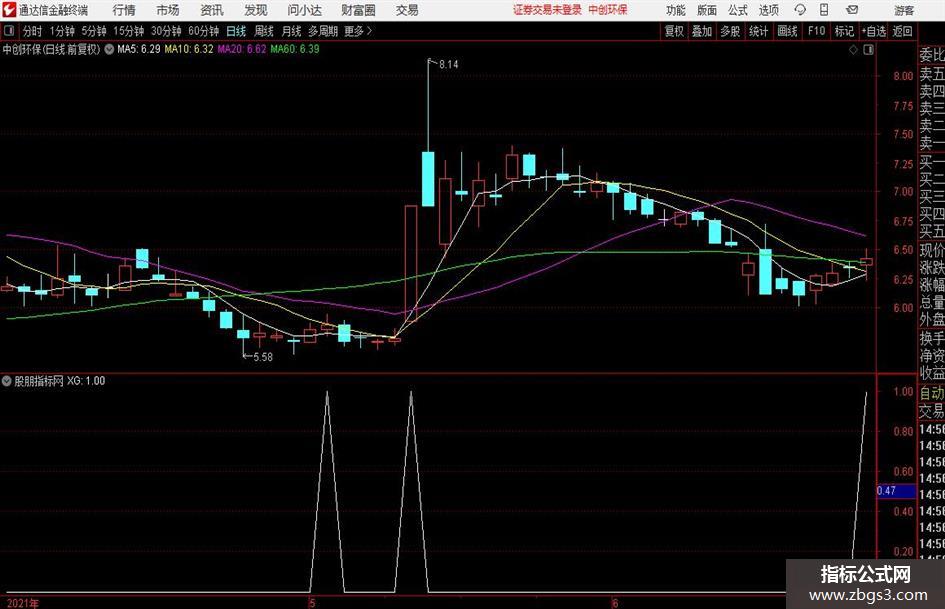Toggle the left panel icon beside 分时

pos(9,31)
